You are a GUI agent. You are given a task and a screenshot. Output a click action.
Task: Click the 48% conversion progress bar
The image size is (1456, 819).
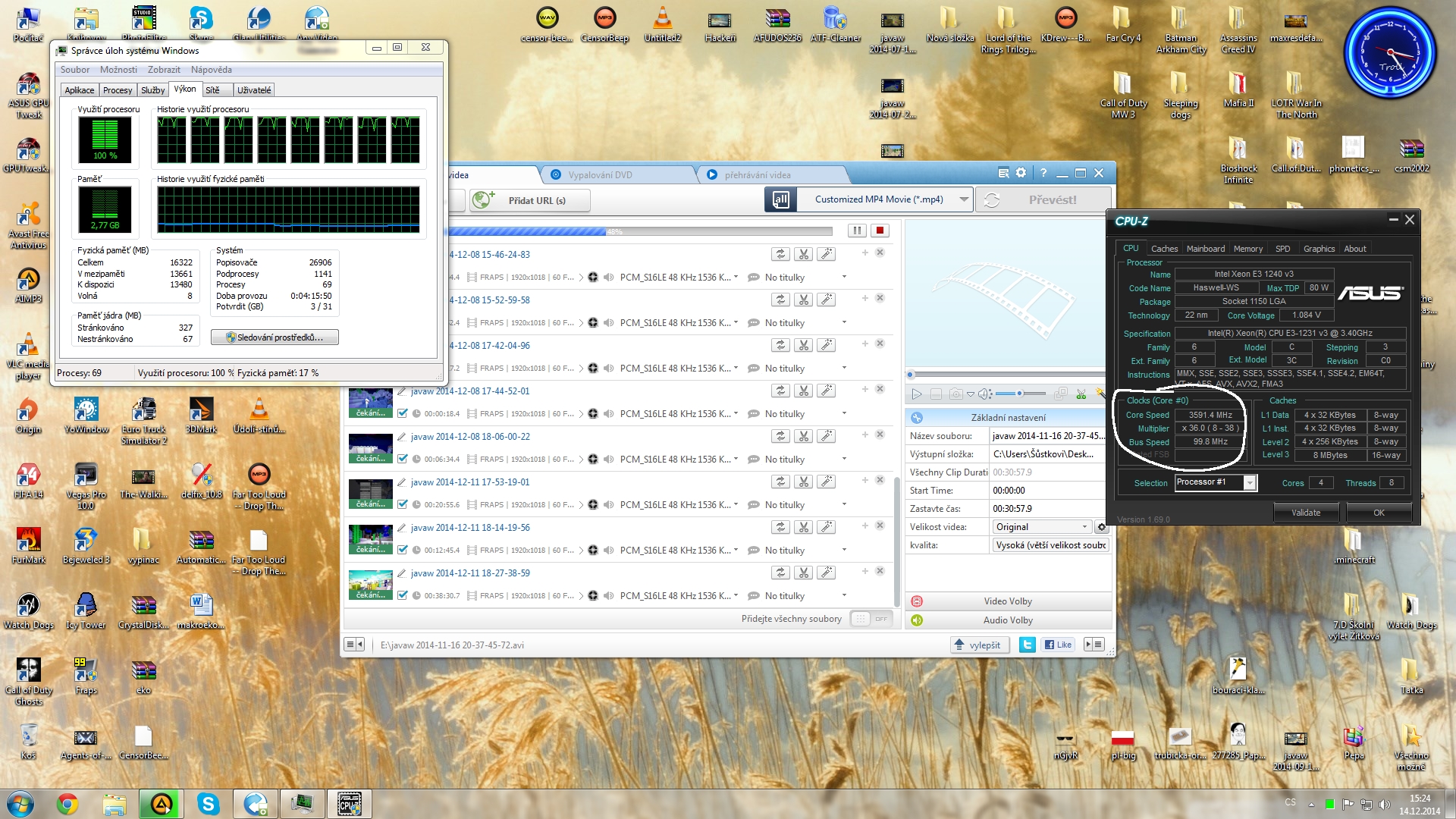[641, 231]
